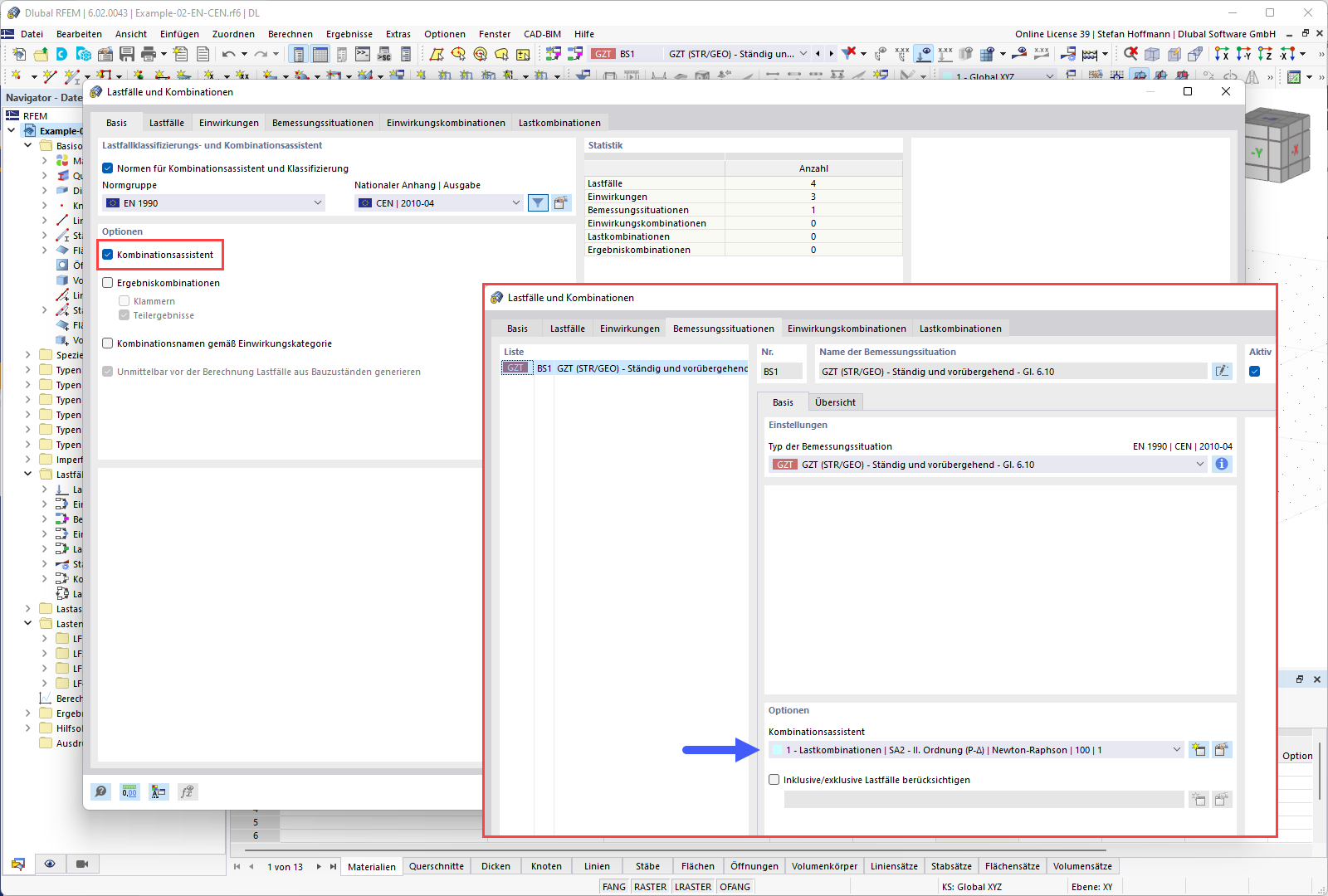Viewport: 1328px width, 896px height.
Task: Click the blue info icon beside design situation type
Action: pyautogui.click(x=1222, y=465)
